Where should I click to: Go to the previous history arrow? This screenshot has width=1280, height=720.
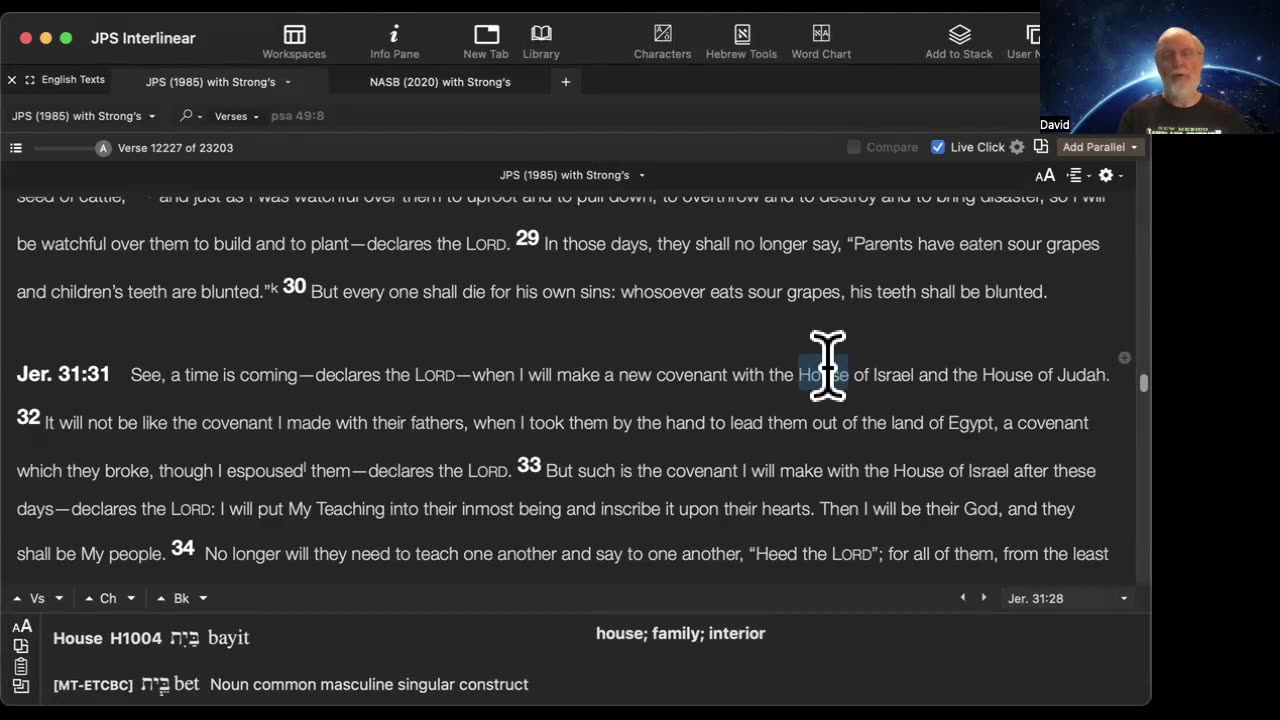pos(963,598)
